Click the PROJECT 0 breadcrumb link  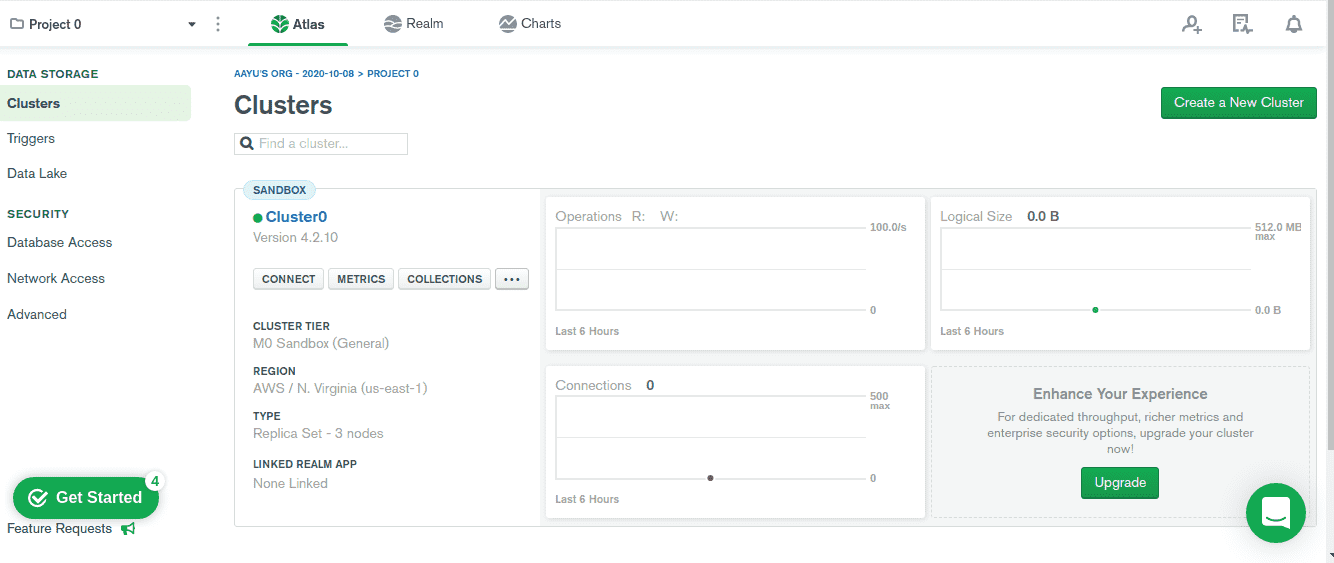[393, 74]
